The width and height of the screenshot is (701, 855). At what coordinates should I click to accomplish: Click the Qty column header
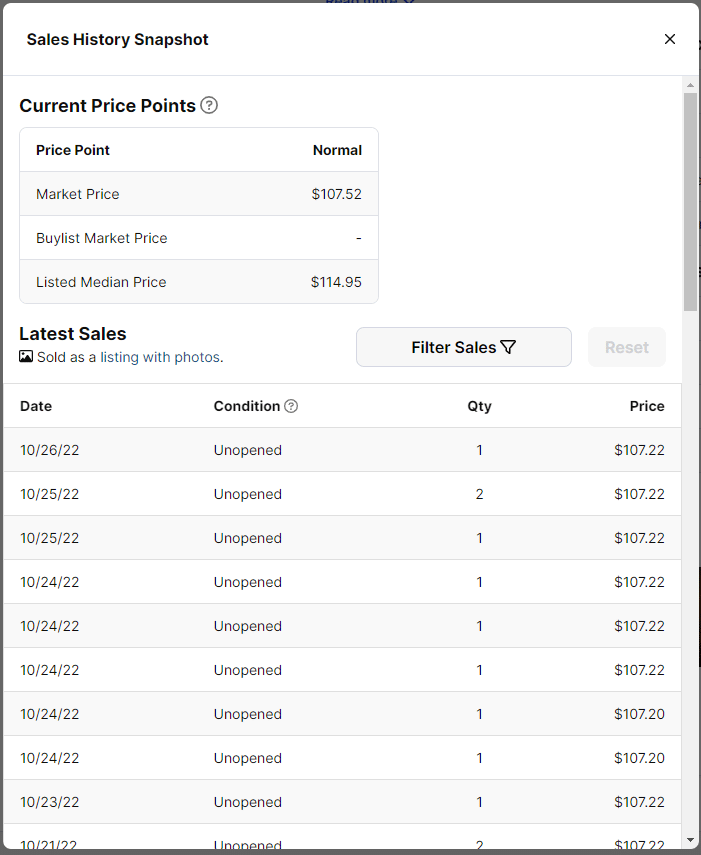click(479, 406)
